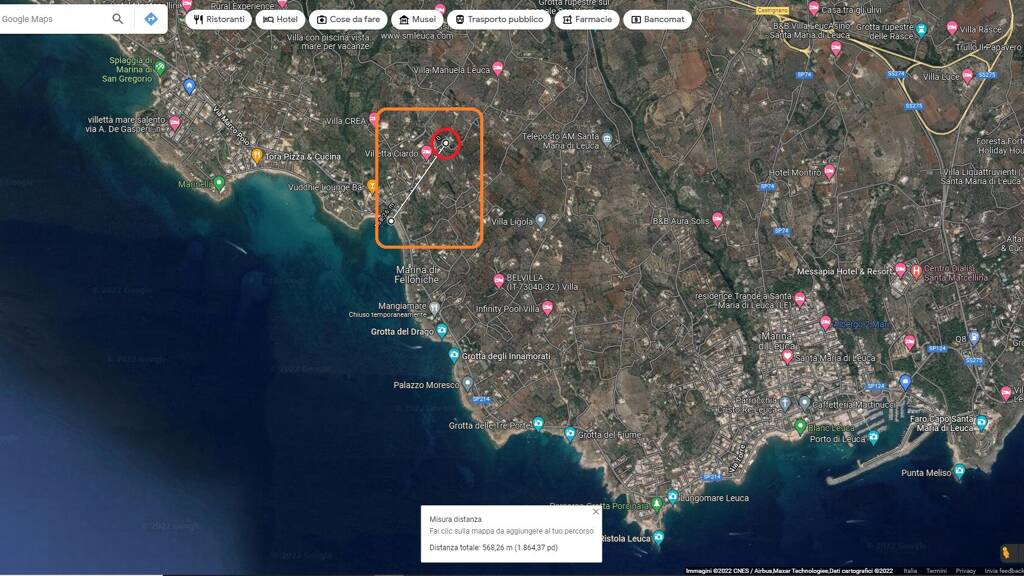Click the Messapia Hotel & Resort pin
The height and width of the screenshot is (576, 1024).
(900, 270)
